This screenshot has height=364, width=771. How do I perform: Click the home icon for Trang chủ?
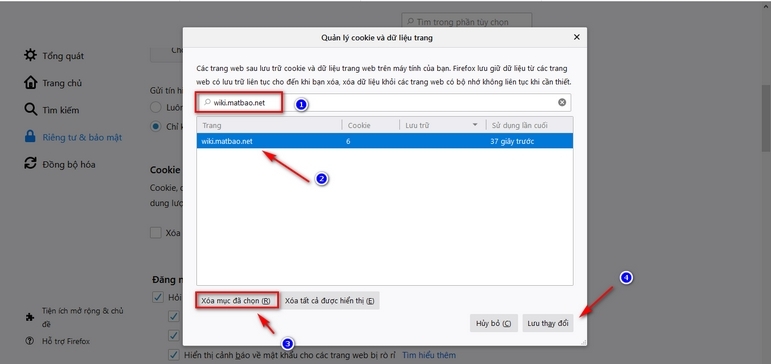coord(30,82)
